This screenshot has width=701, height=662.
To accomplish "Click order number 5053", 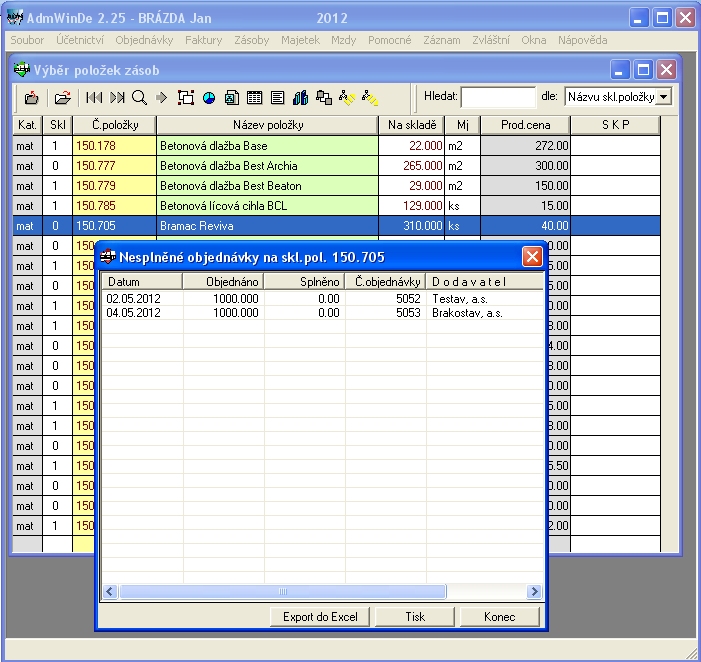I will [408, 313].
